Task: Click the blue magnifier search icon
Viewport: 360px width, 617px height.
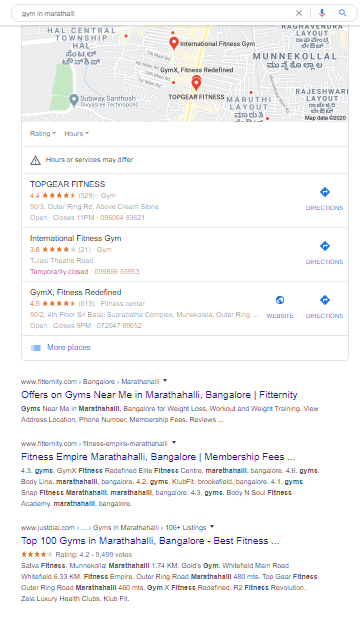Action: coord(343,13)
